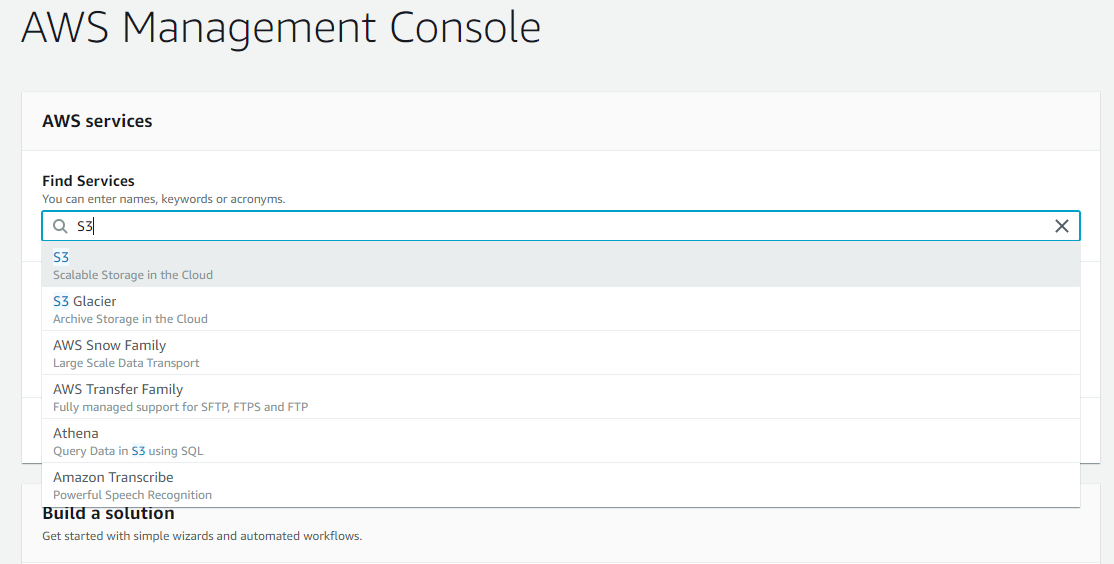Pick AWS Transfer Family in the list
The width and height of the screenshot is (1114, 564).
point(561,397)
